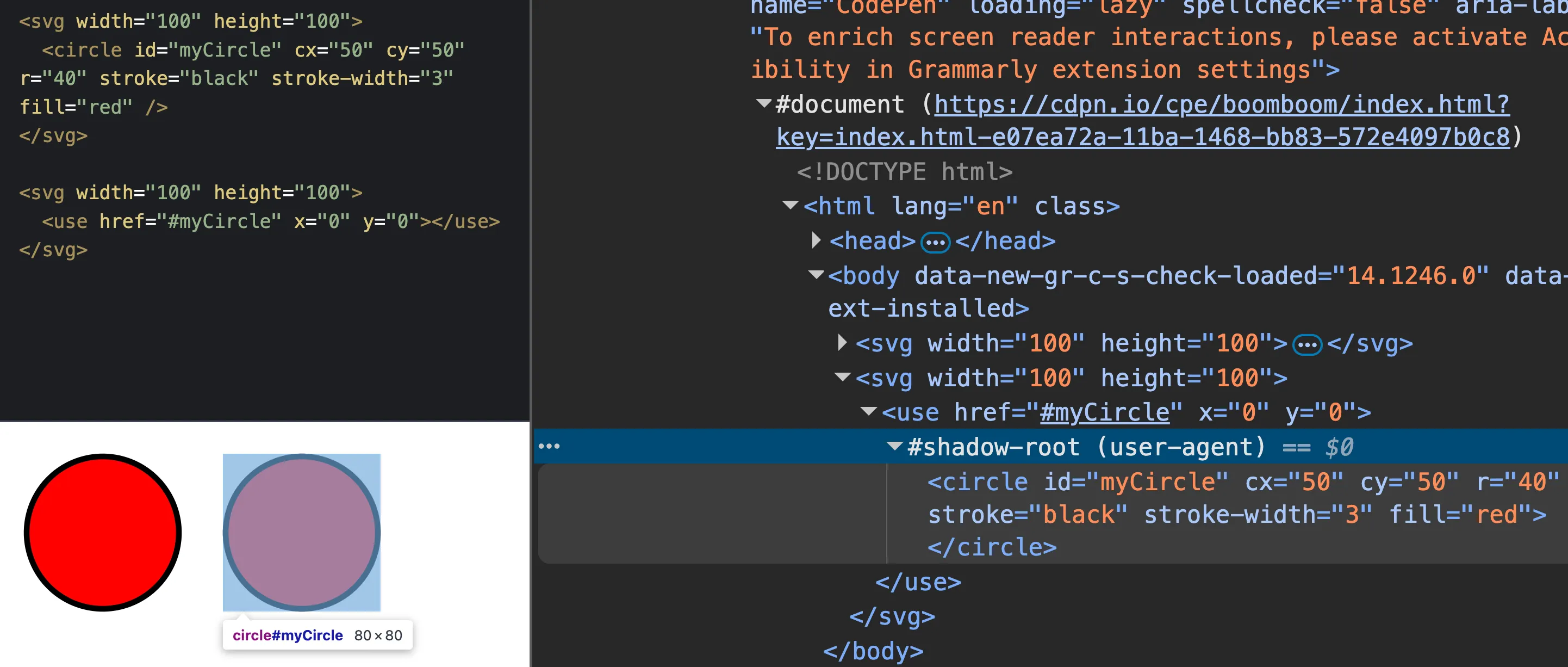The width and height of the screenshot is (1568, 667).
Task: Click the red circle in preview
Action: tap(102, 532)
